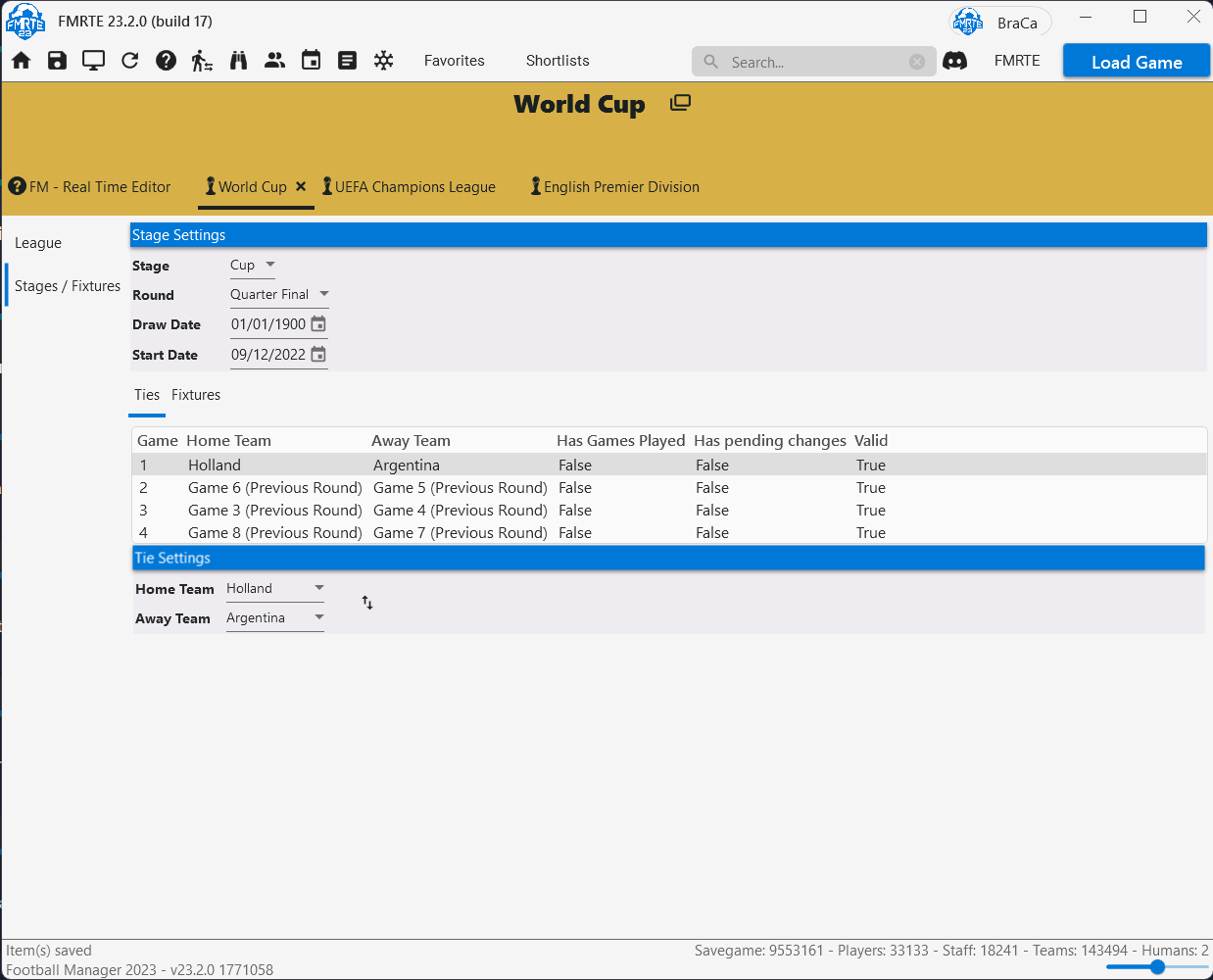1213x980 pixels.
Task: Click the Search input field
Action: pos(813,62)
